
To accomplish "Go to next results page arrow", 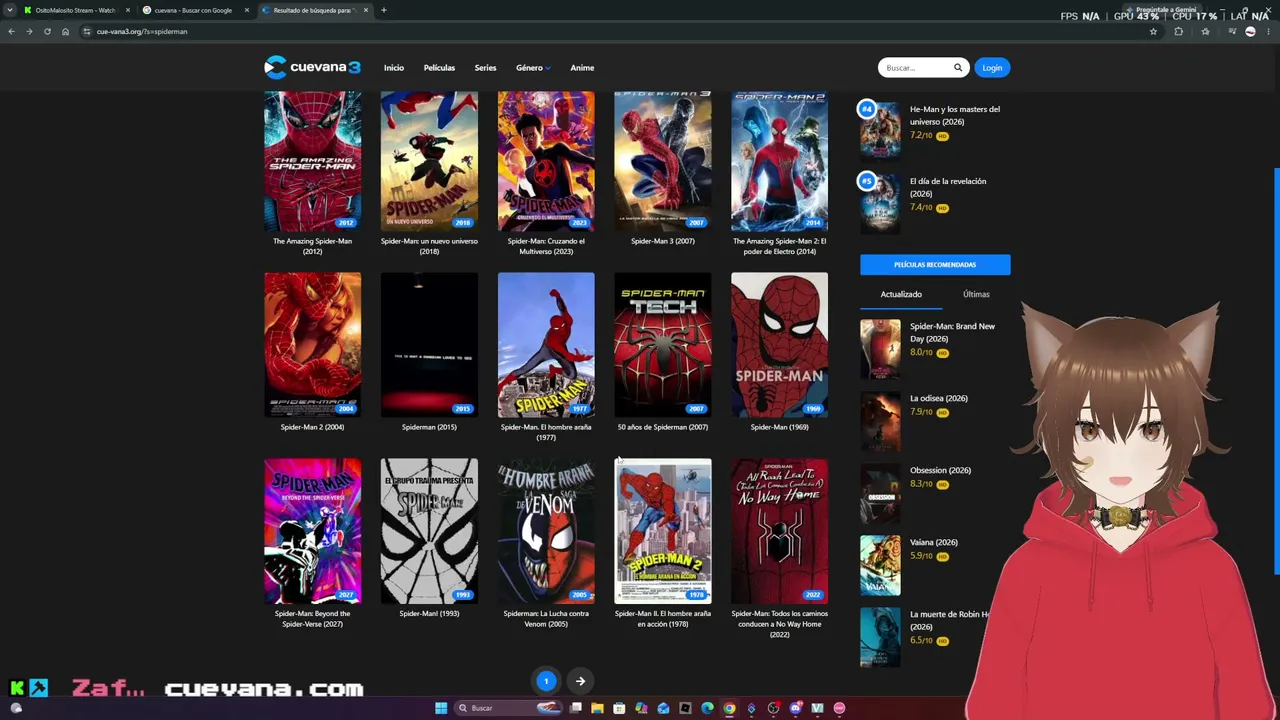I will (x=580, y=681).
